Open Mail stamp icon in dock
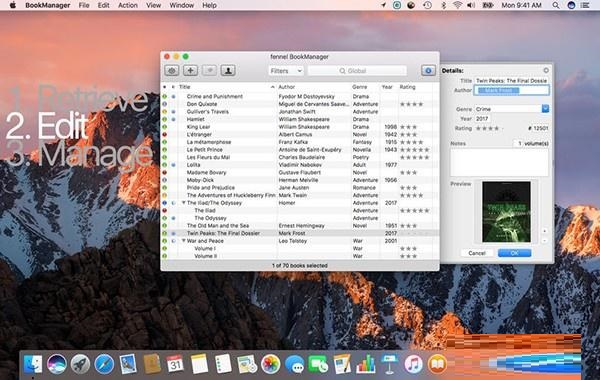 click(128, 364)
